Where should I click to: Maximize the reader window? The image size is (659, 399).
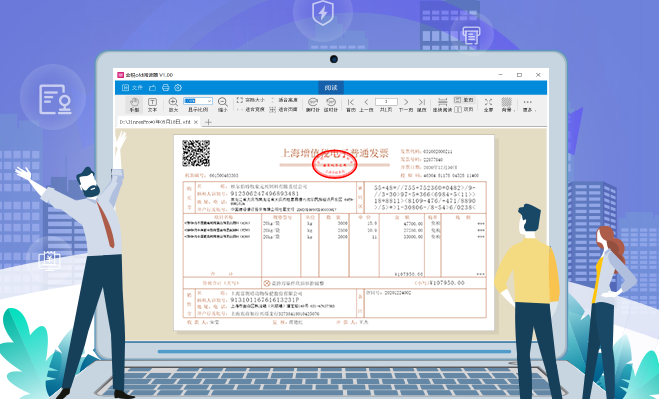point(519,75)
